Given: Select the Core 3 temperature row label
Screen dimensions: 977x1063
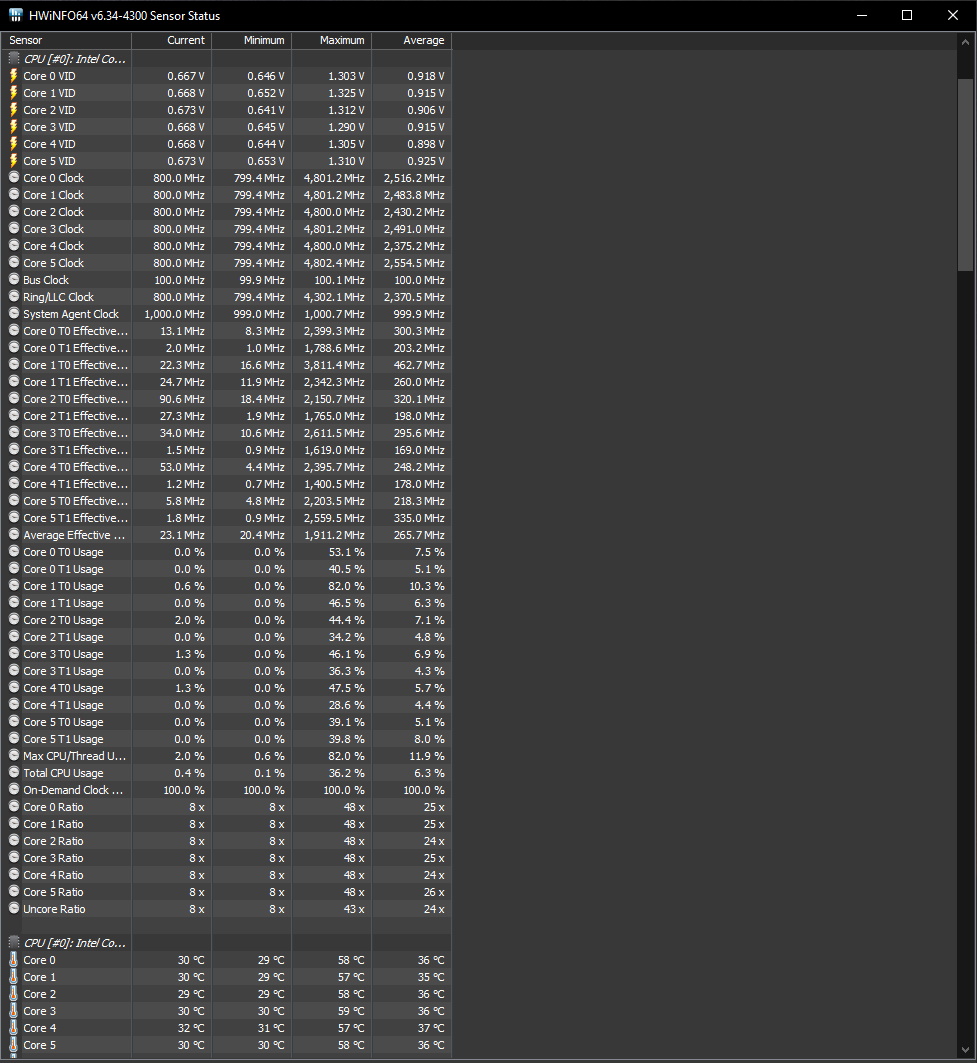Looking at the screenshot, I should (x=39, y=1011).
